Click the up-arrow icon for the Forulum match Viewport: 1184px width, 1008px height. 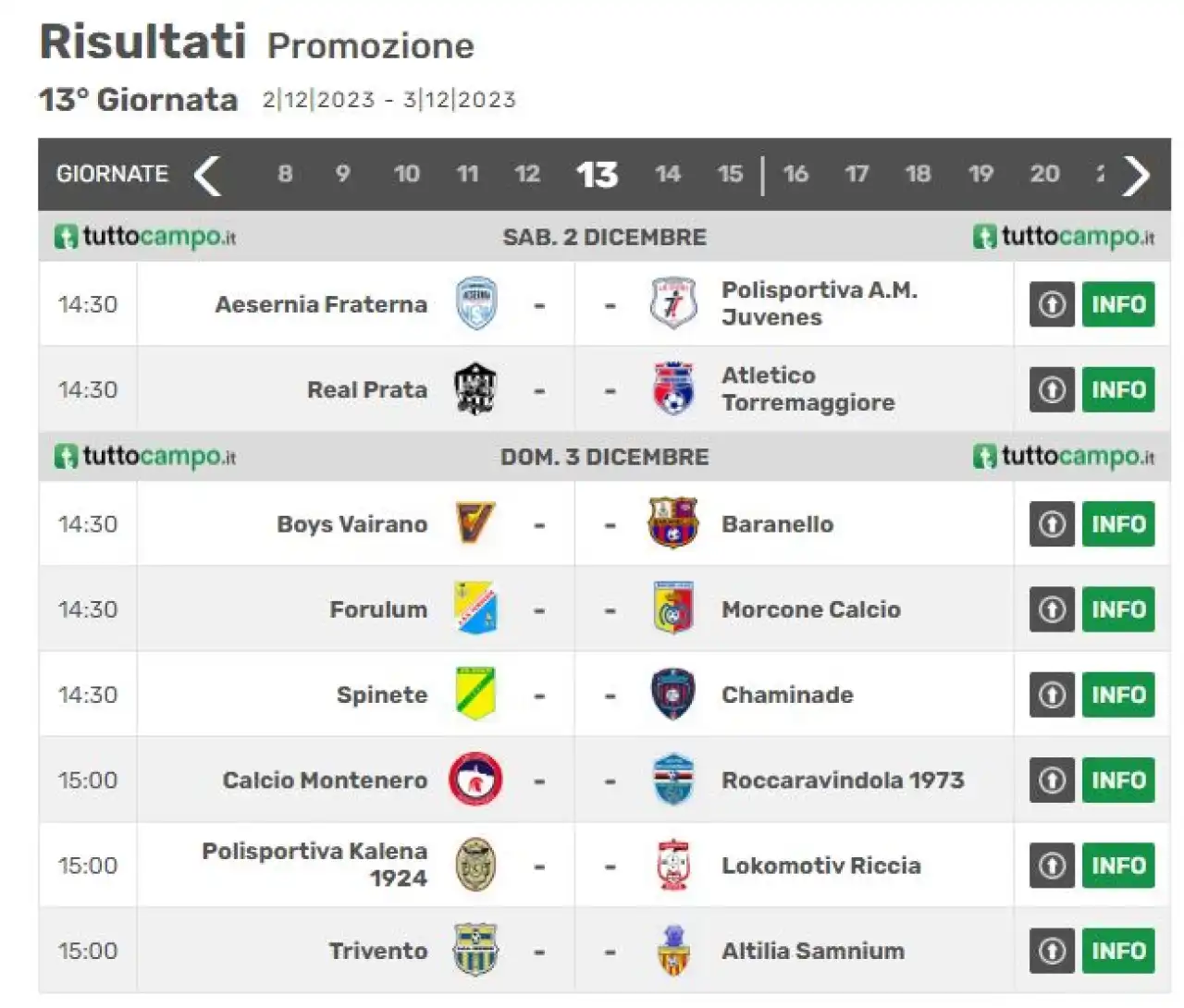pyautogui.click(x=1052, y=609)
